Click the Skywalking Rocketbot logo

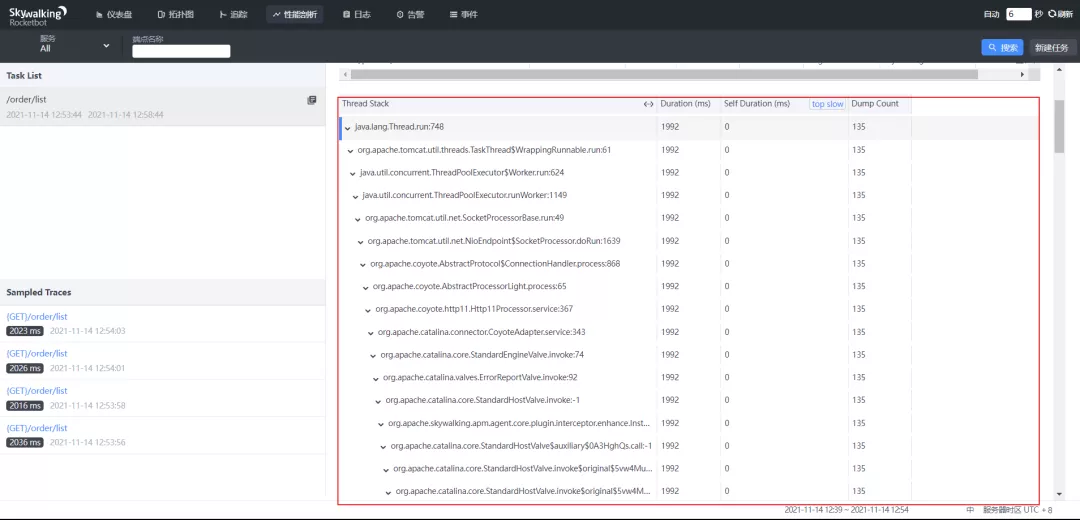(x=38, y=15)
